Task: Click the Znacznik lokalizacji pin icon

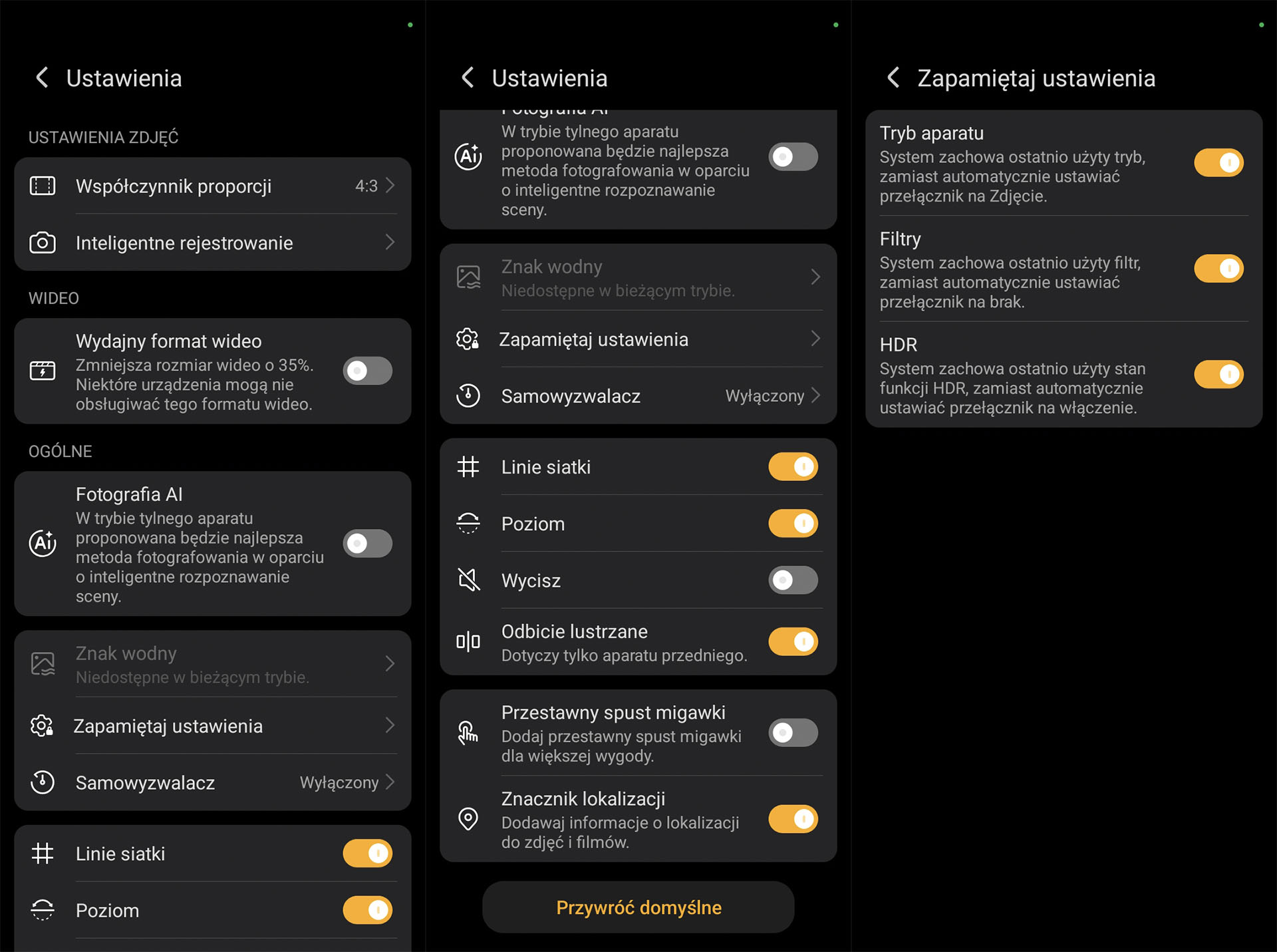Action: coord(468,819)
